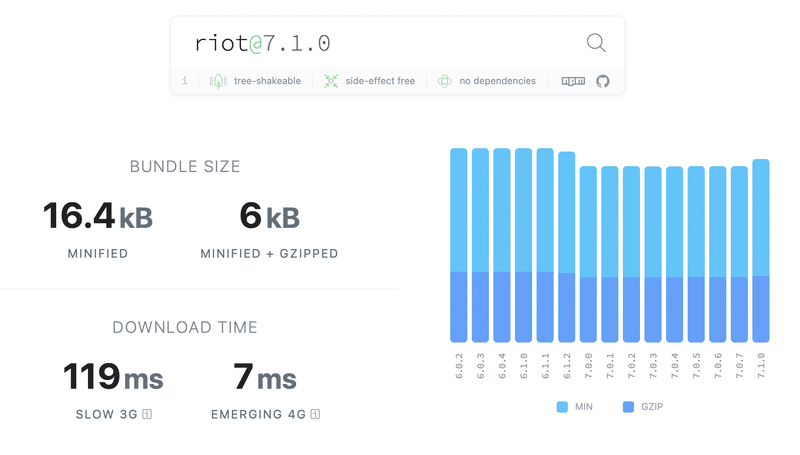Screen dimensions: 800x455
Task: Select the 6.1.2 version bar
Action: click(x=567, y=247)
